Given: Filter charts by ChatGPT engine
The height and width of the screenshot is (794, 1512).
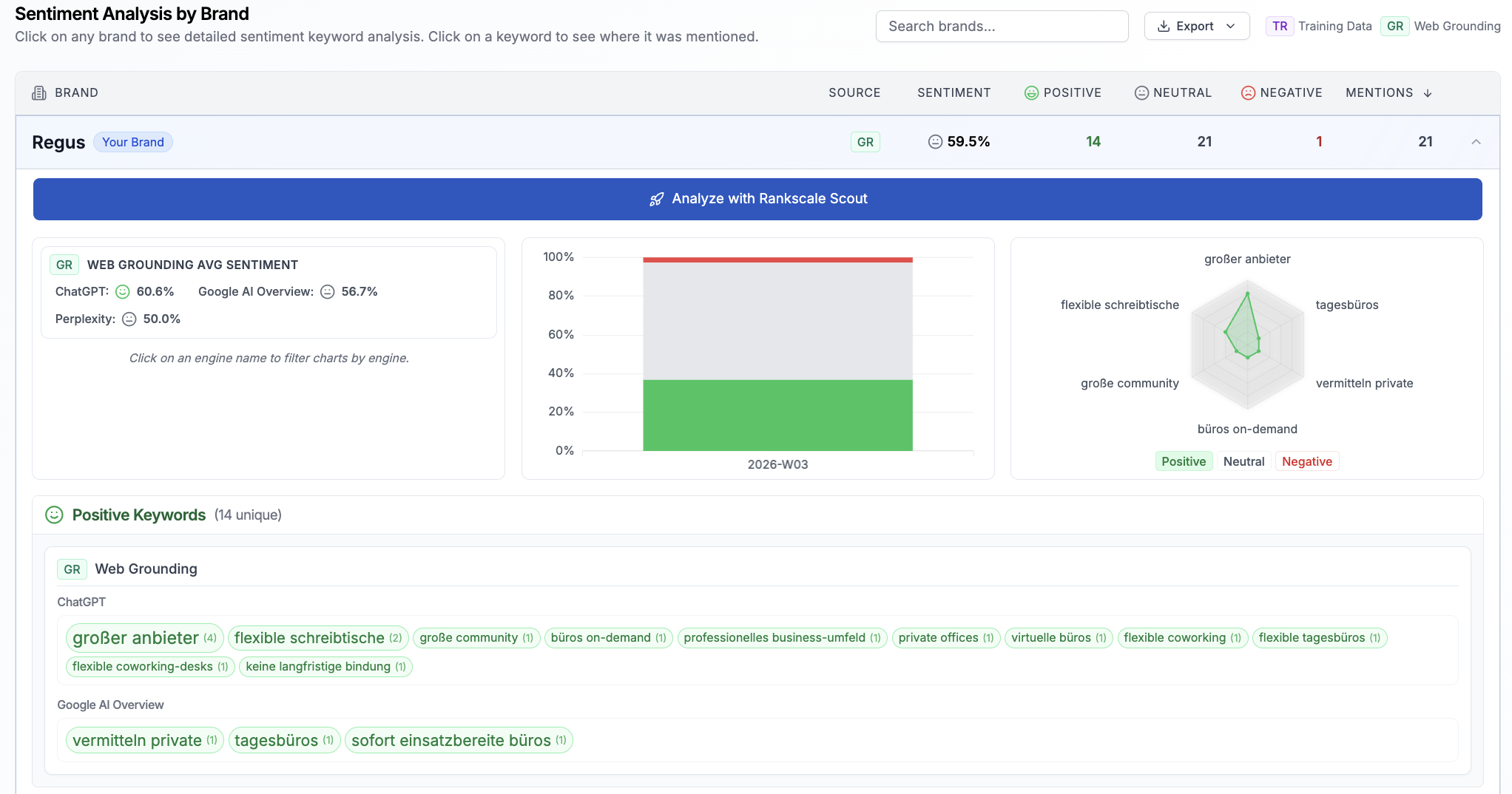Looking at the screenshot, I should coord(81,292).
